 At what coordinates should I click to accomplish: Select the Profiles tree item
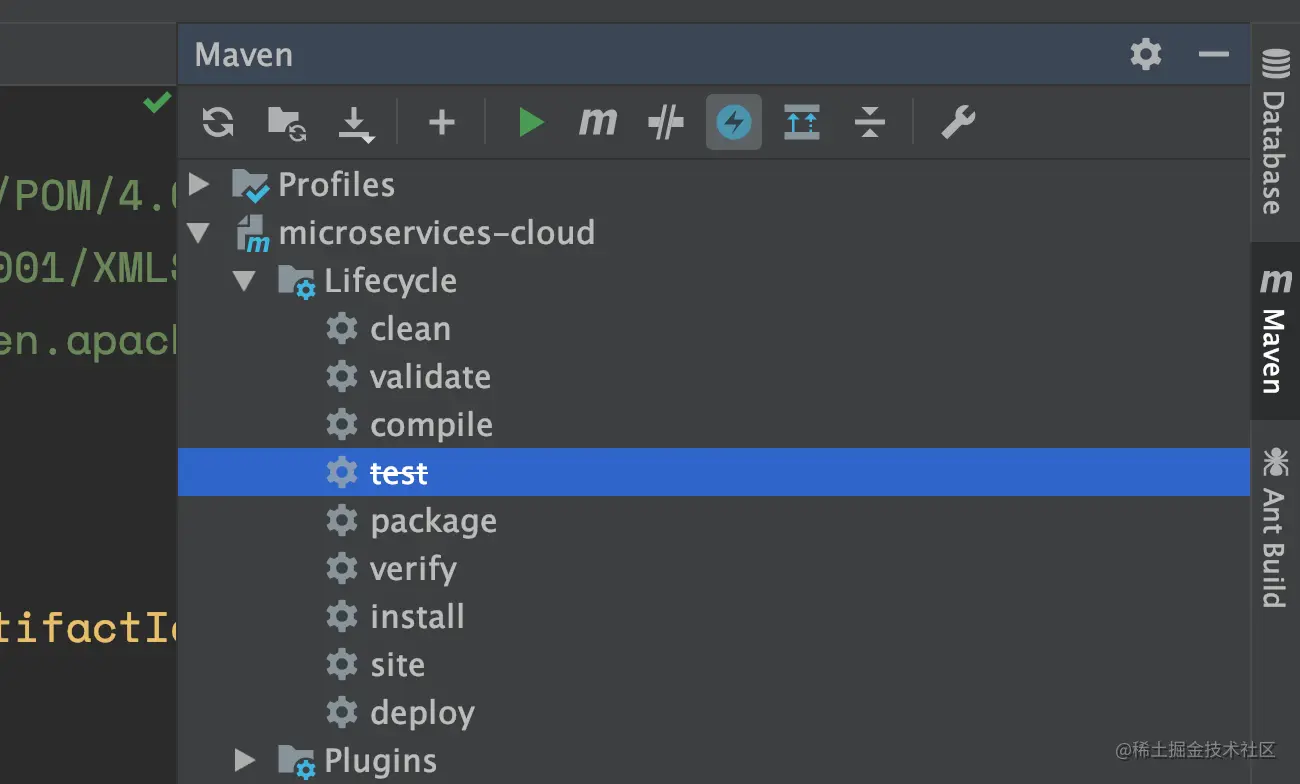point(336,184)
